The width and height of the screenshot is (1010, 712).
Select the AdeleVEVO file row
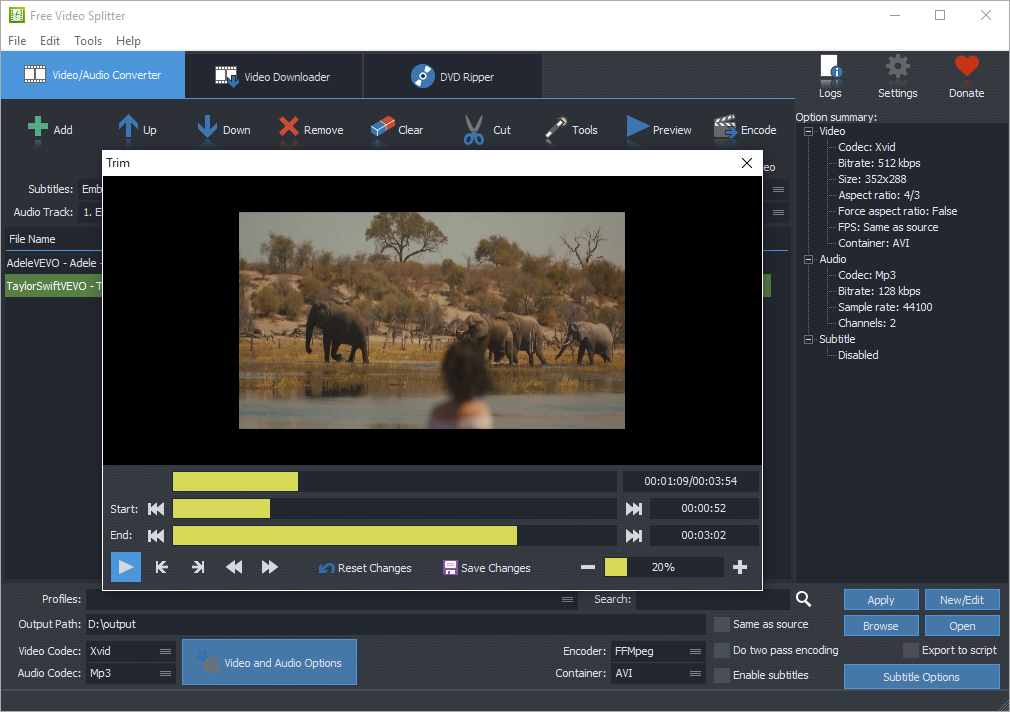[54, 263]
